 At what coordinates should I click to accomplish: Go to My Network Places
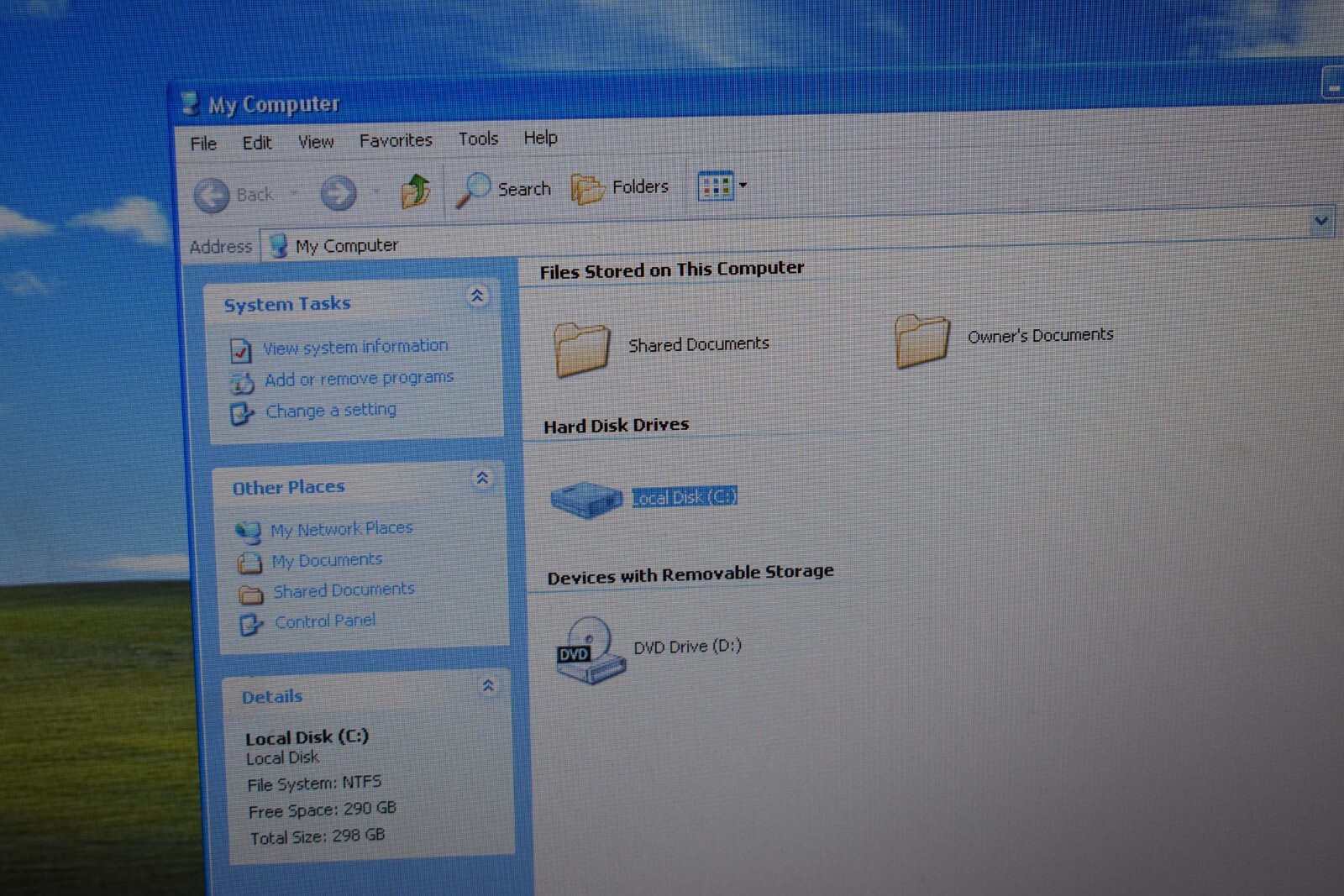[x=341, y=529]
